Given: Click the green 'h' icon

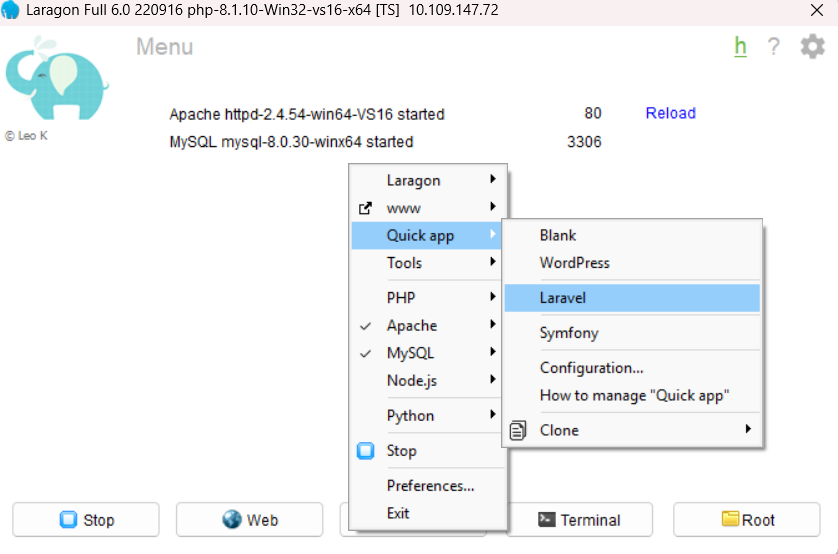Looking at the screenshot, I should pyautogui.click(x=740, y=46).
